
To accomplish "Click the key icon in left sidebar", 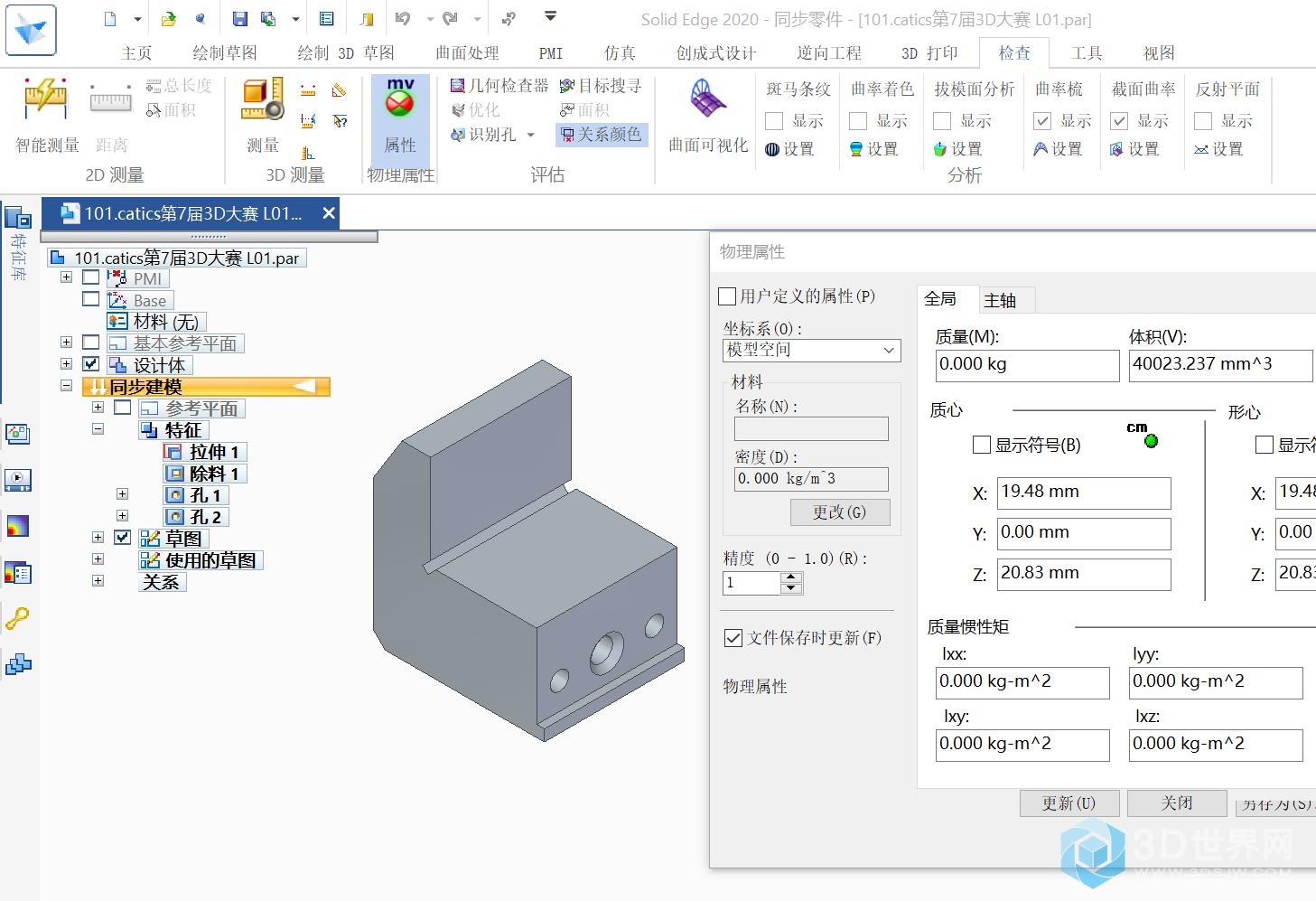I will pyautogui.click(x=18, y=619).
